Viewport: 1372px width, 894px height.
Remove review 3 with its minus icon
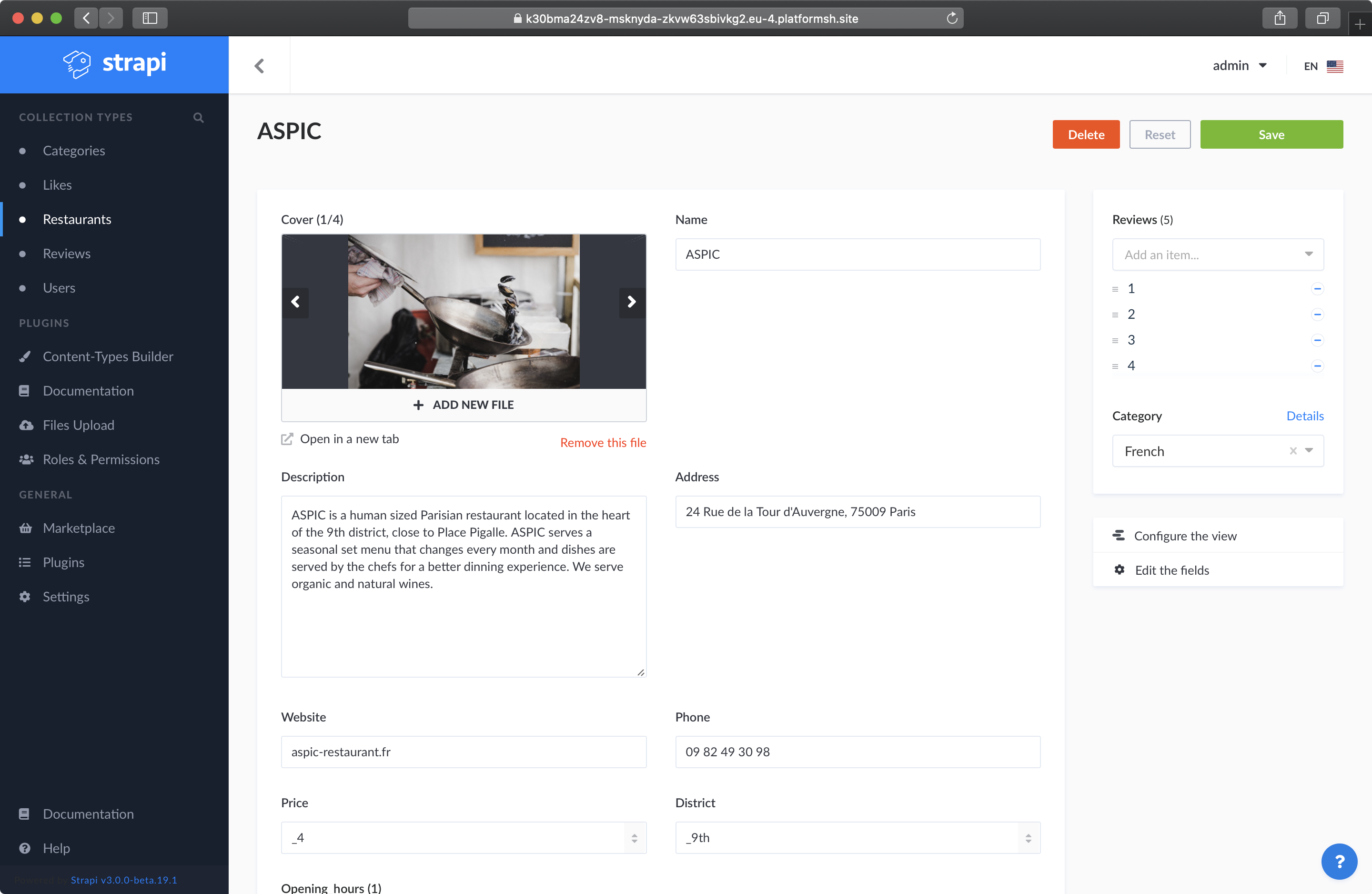coord(1317,340)
